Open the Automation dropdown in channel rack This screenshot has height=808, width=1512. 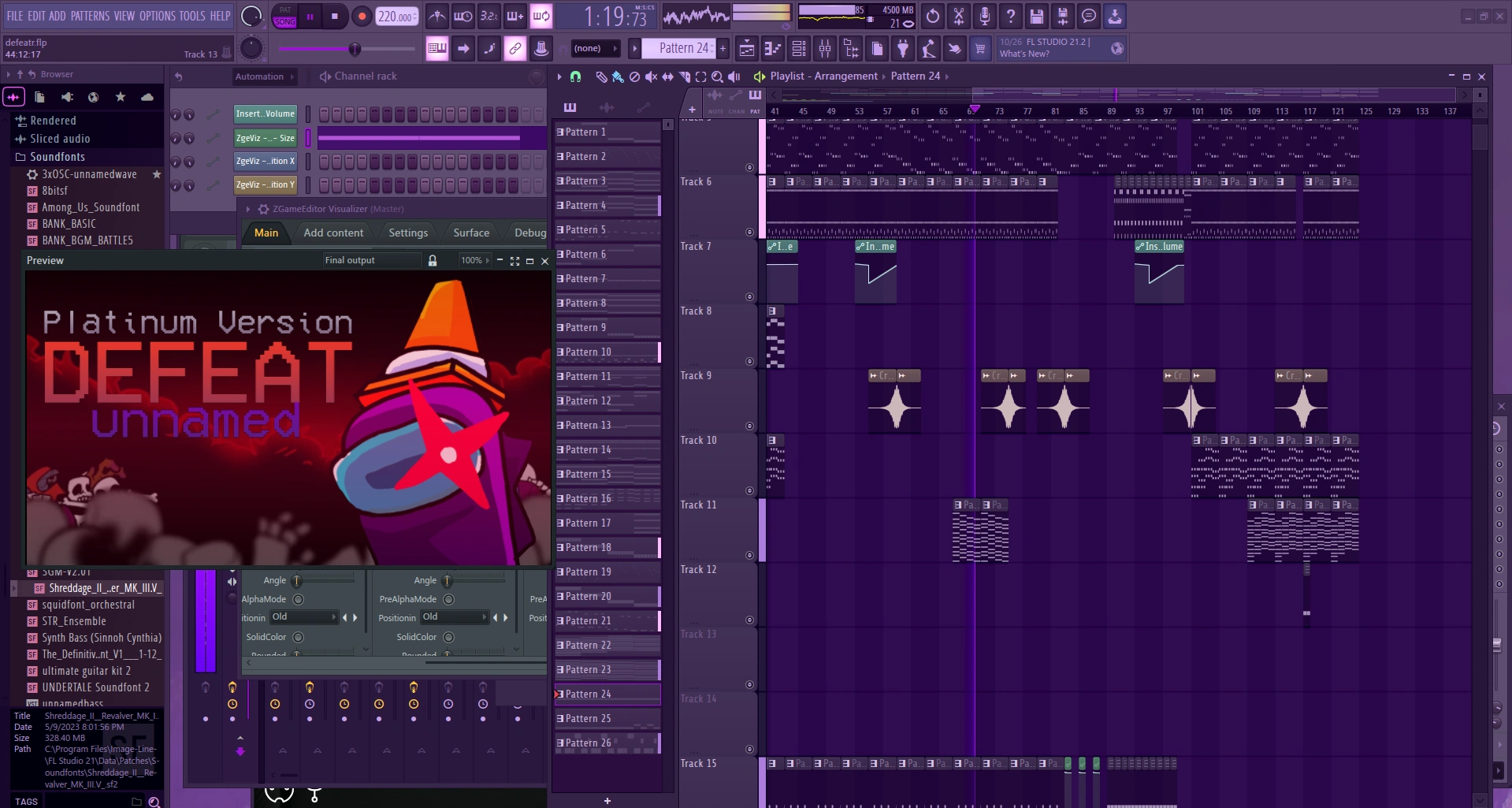coord(265,76)
